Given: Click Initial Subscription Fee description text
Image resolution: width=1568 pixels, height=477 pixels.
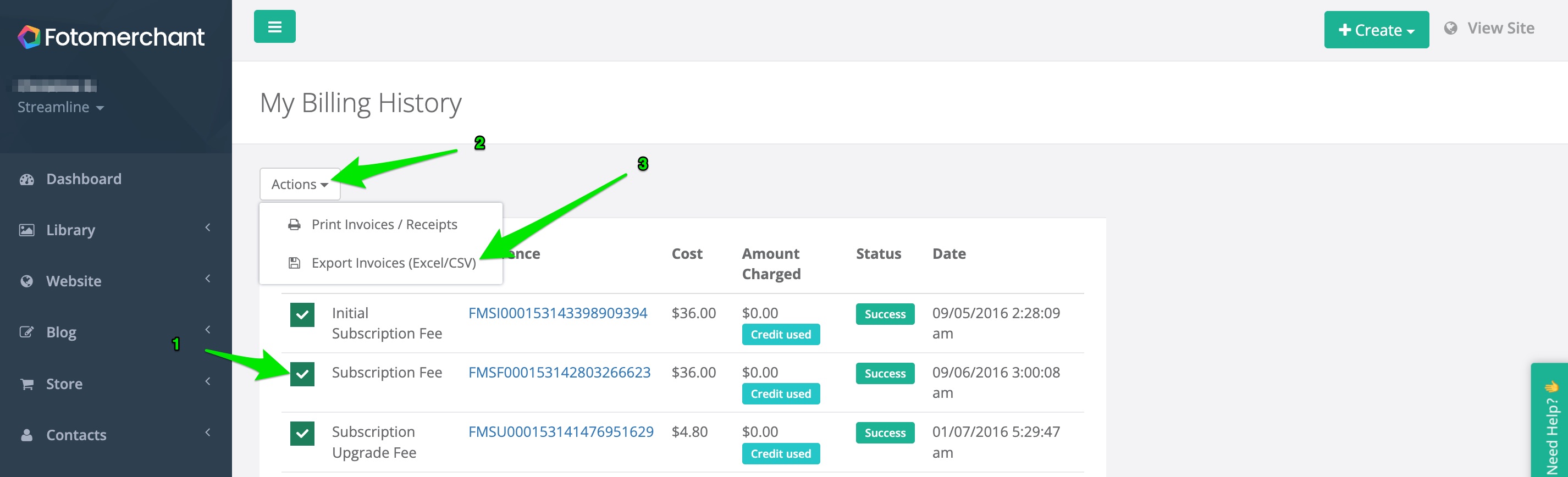Looking at the screenshot, I should pos(387,323).
